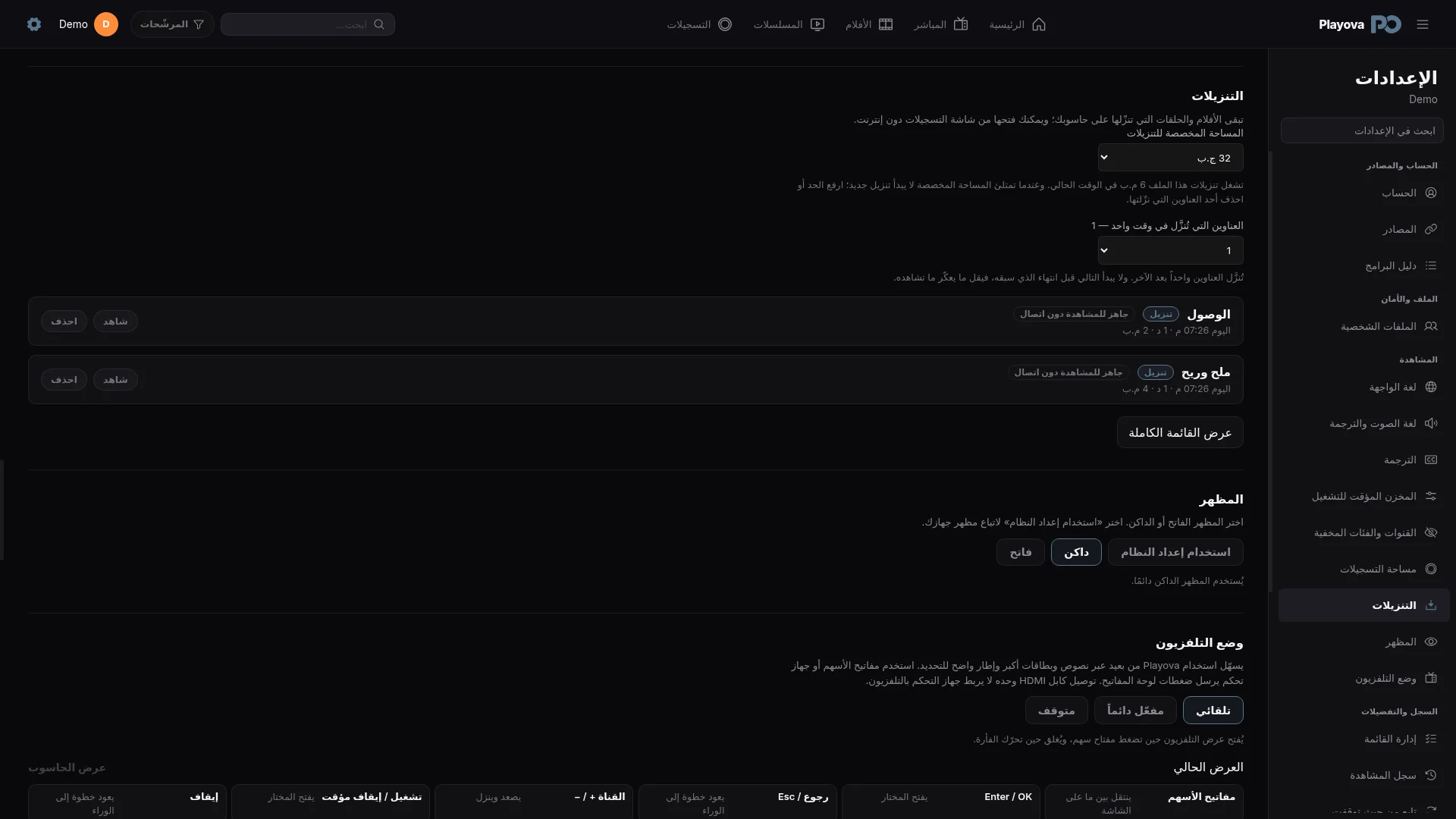Click the المخزن المؤقت للتشغيل sliders icon
1456x819 pixels.
pos(1431,496)
